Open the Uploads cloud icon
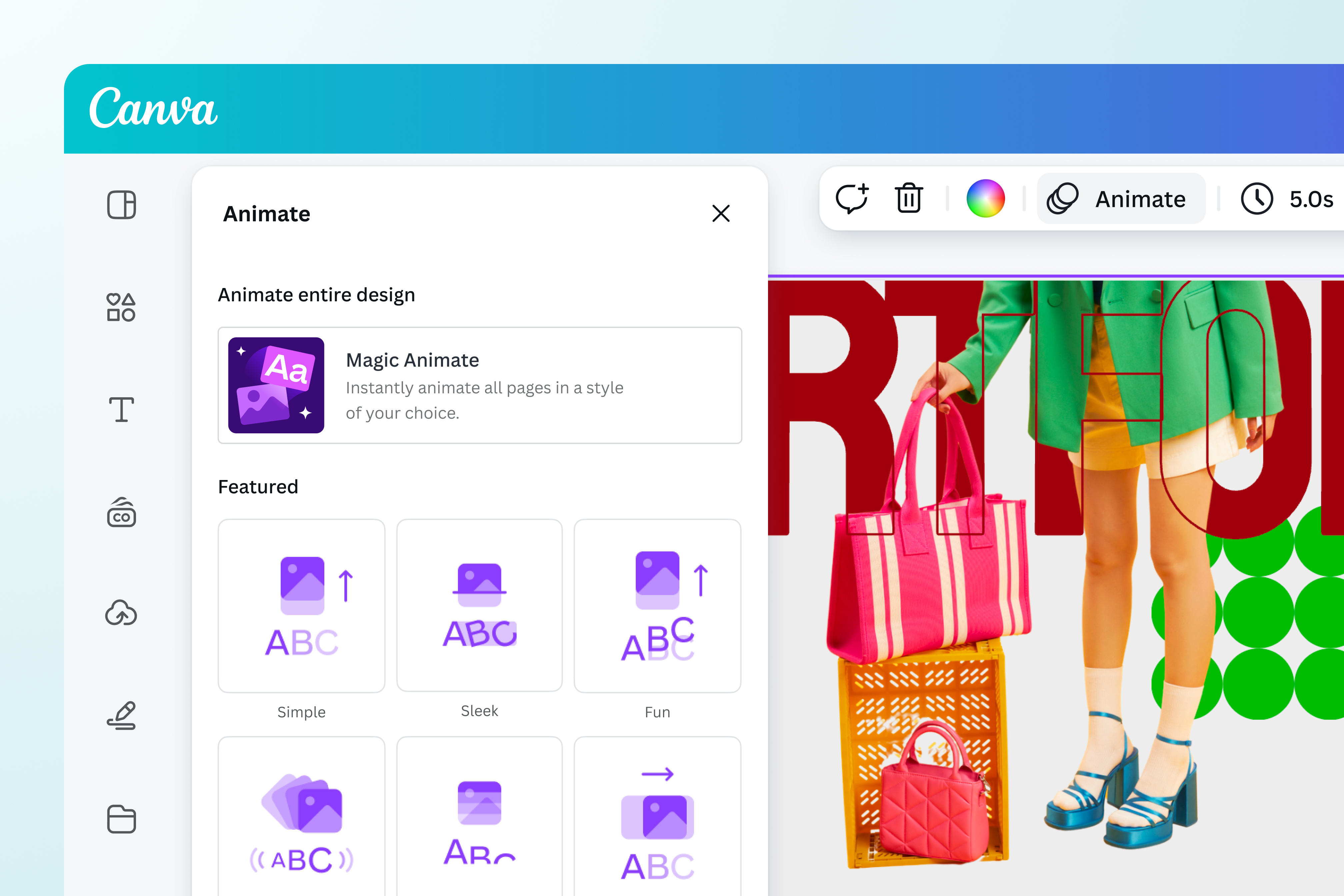 tap(121, 613)
